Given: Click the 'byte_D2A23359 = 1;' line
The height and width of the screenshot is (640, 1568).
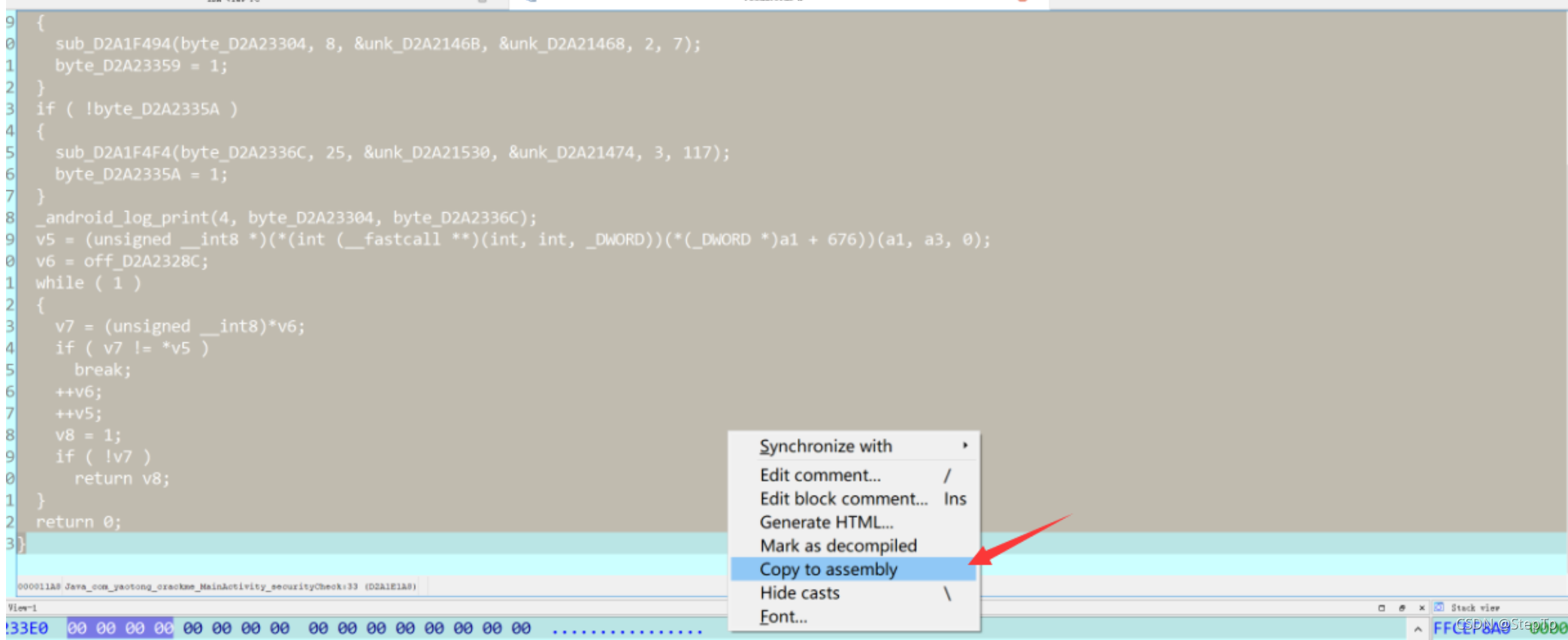Looking at the screenshot, I should click(x=141, y=65).
